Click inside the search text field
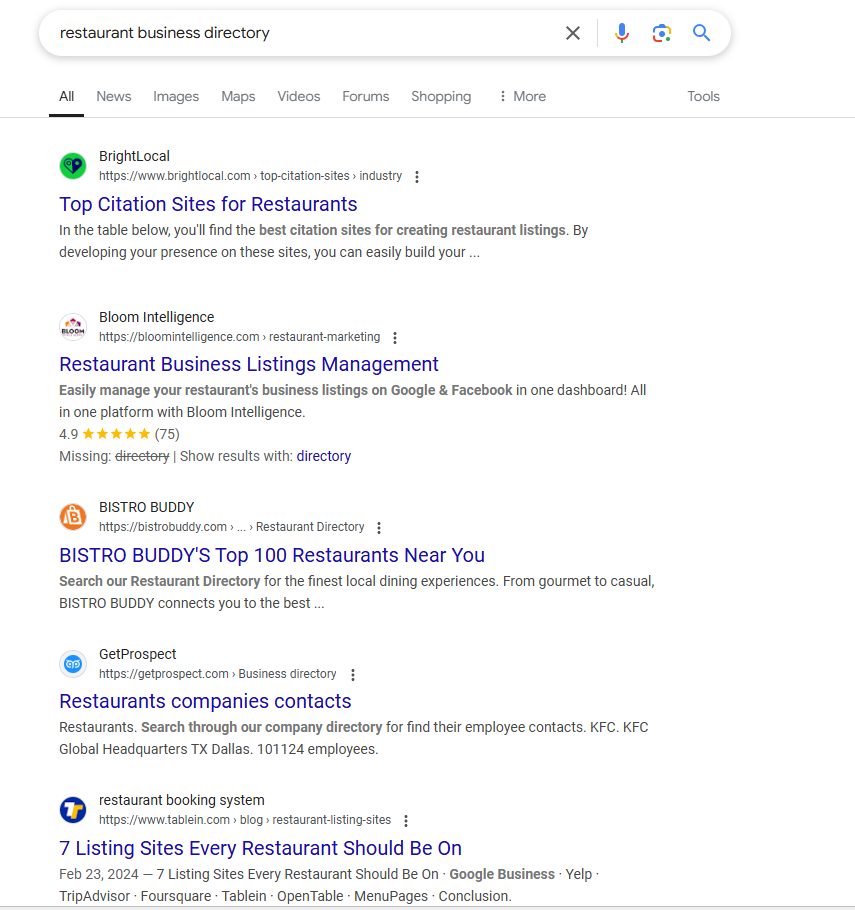The width and height of the screenshot is (855, 910). pos(300,33)
